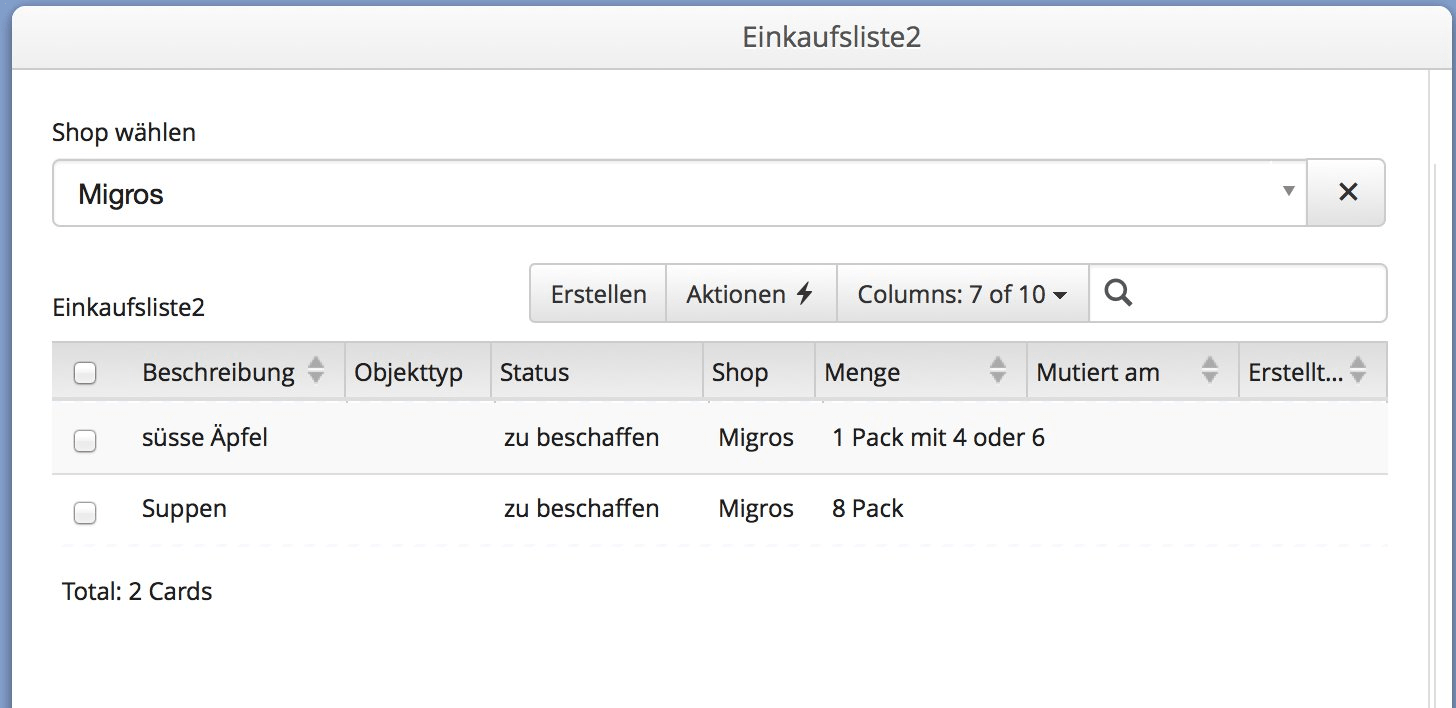Click Migros shop cell in süsse Äpfel row
1456x708 pixels.
pos(756,437)
